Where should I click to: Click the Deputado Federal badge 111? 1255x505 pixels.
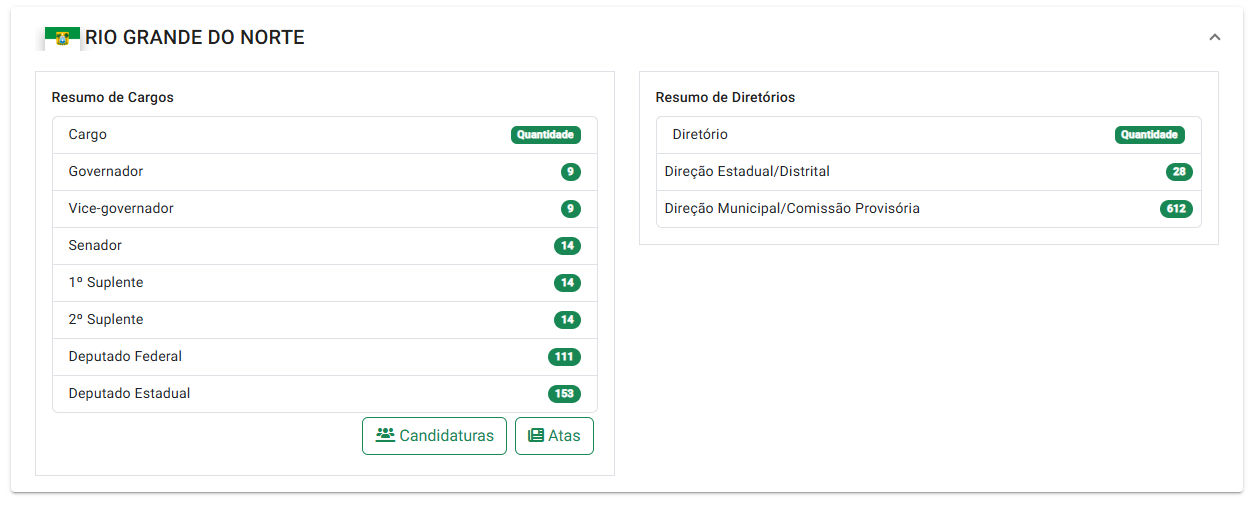564,357
